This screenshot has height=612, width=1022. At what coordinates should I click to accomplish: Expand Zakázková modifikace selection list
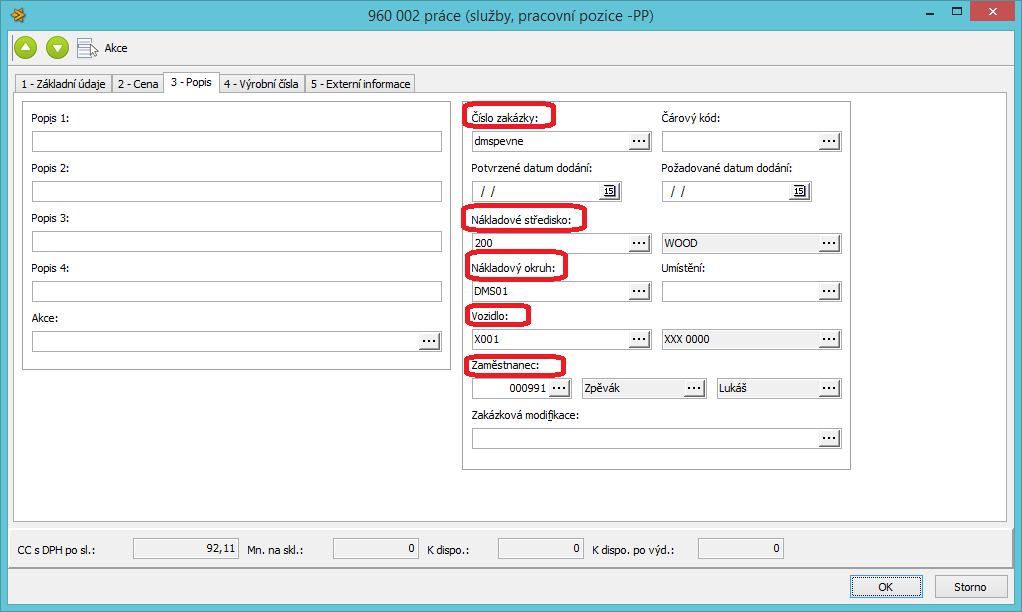click(x=829, y=438)
